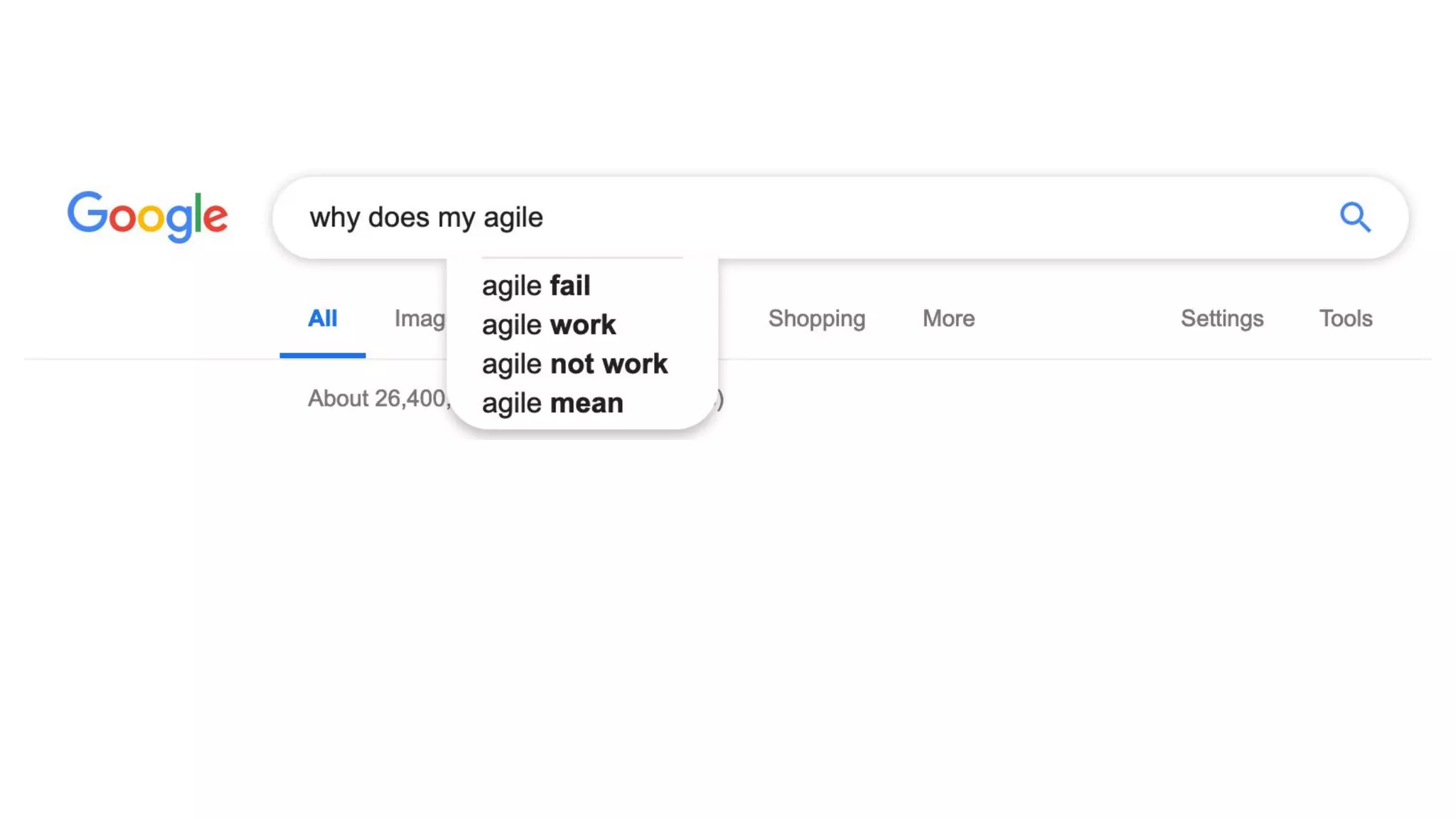Click the red 'e' in the Google logo
This screenshot has width=1456, height=819.
pyautogui.click(x=215, y=217)
